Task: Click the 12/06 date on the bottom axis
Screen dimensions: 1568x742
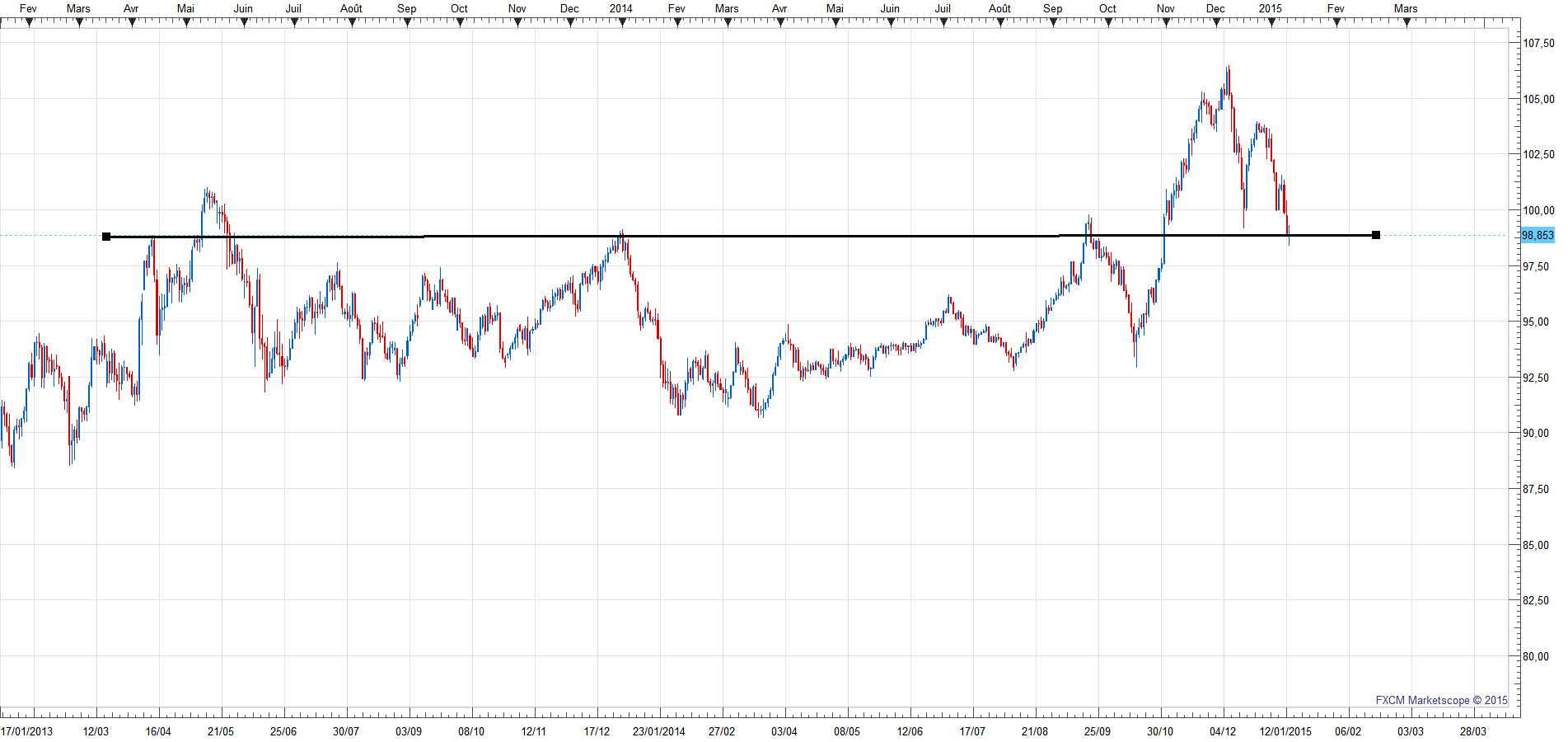Action: [x=910, y=731]
